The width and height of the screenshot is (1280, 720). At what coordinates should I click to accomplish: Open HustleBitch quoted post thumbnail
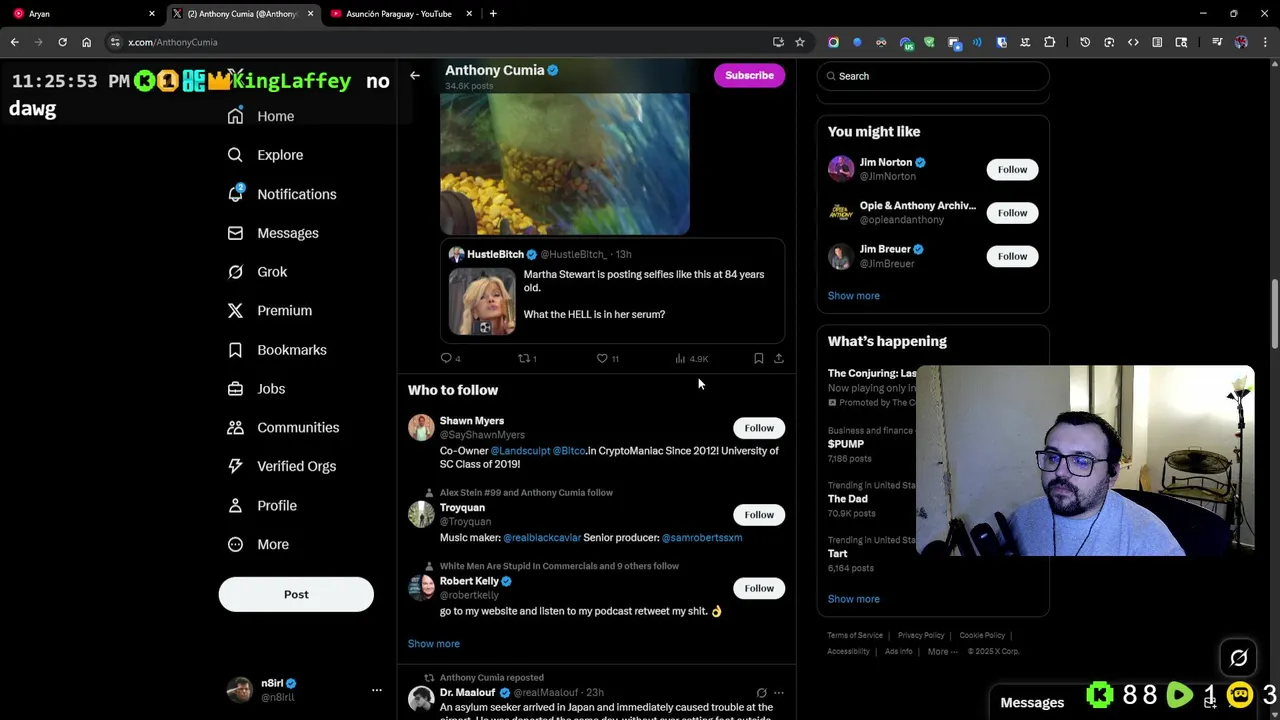coord(482,301)
